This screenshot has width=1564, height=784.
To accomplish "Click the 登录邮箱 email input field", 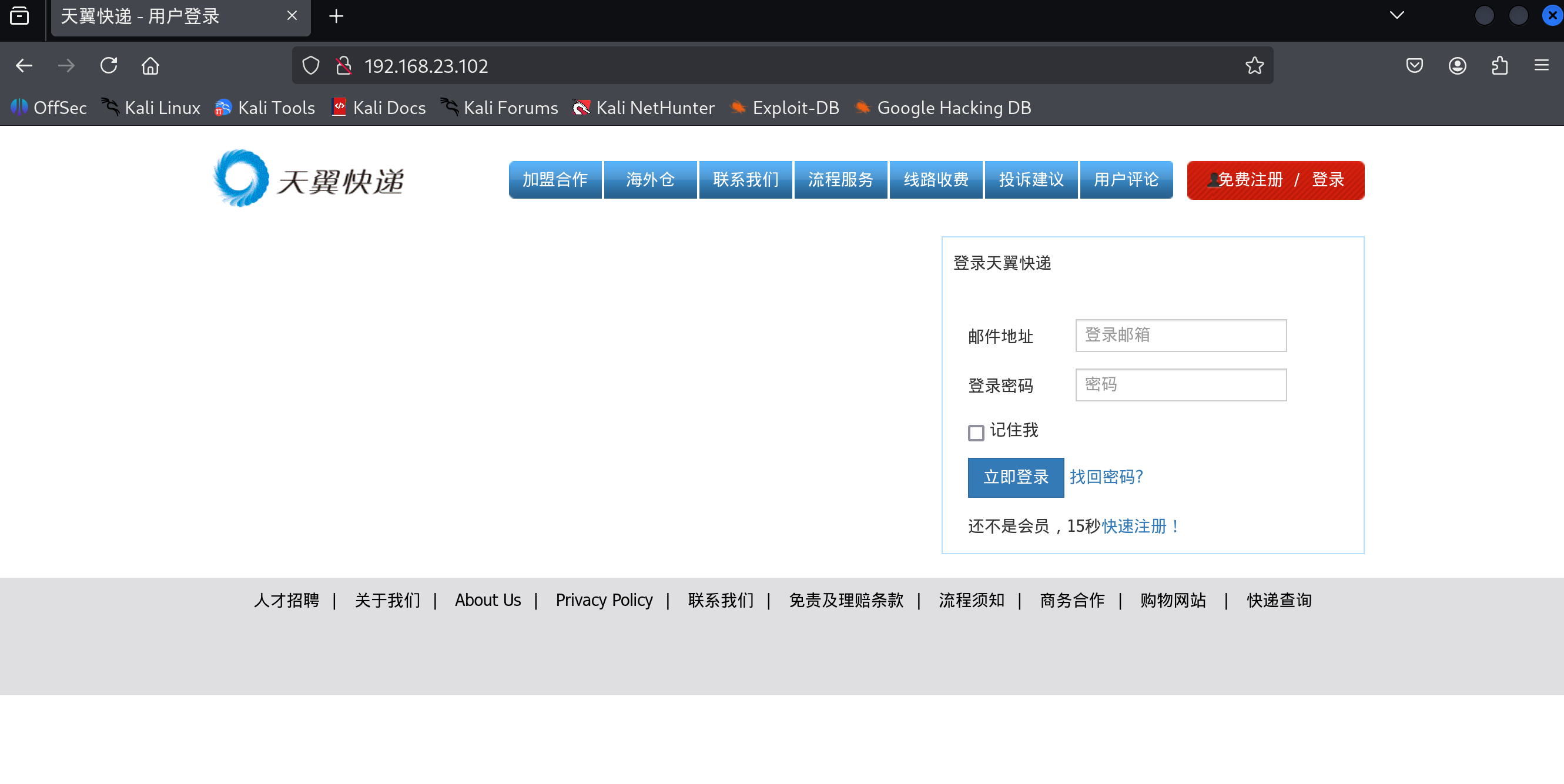I will point(1180,335).
